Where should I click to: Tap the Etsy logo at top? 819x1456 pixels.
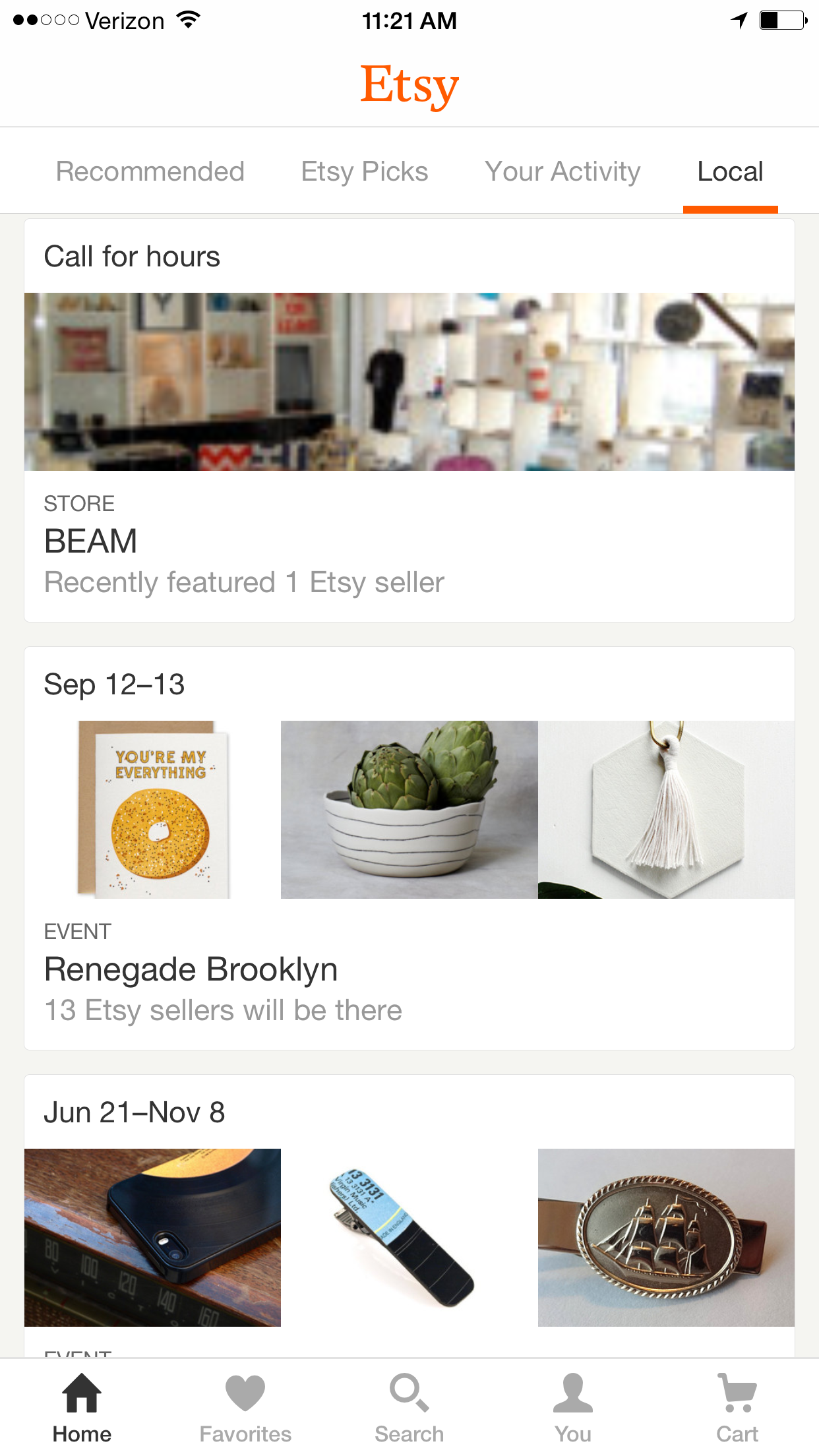click(x=409, y=85)
